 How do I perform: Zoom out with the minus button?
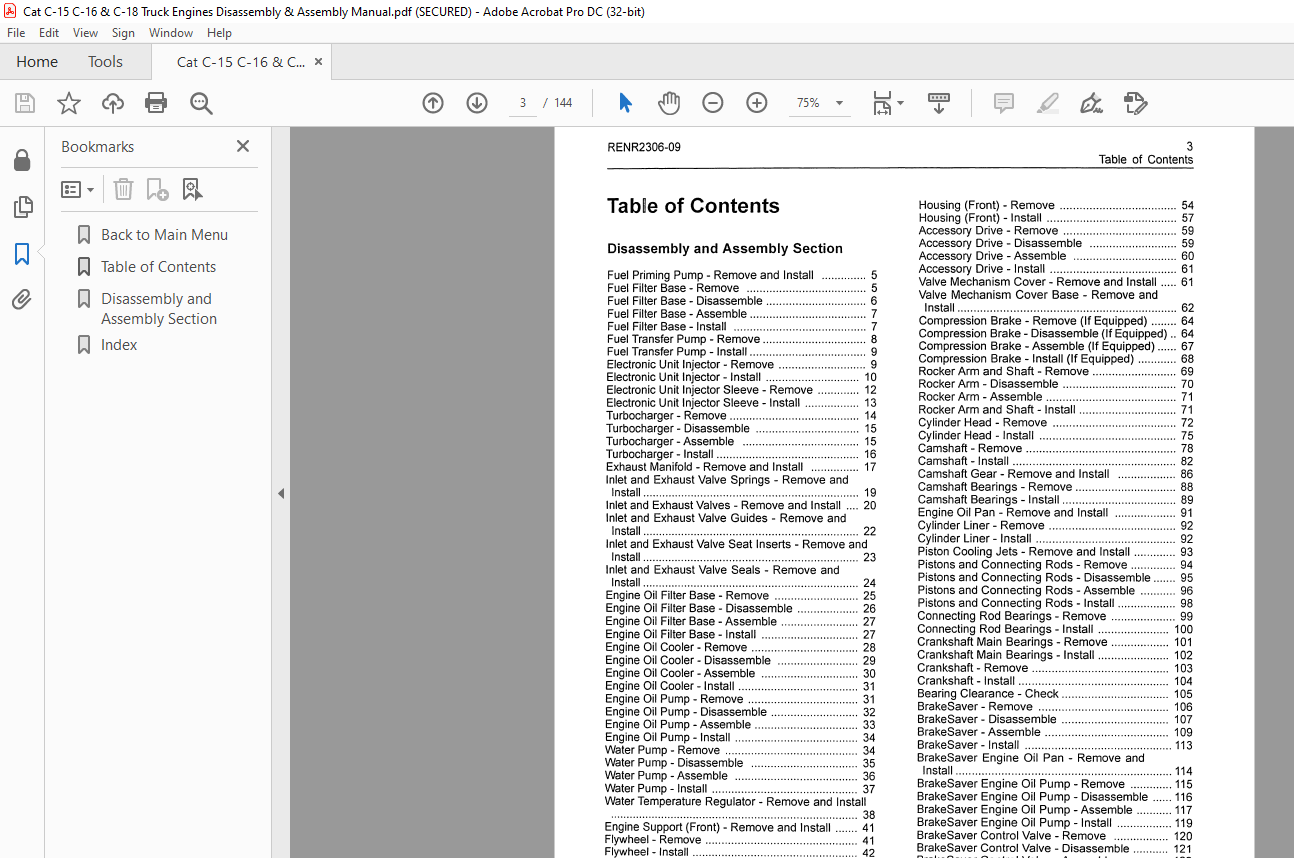point(713,103)
